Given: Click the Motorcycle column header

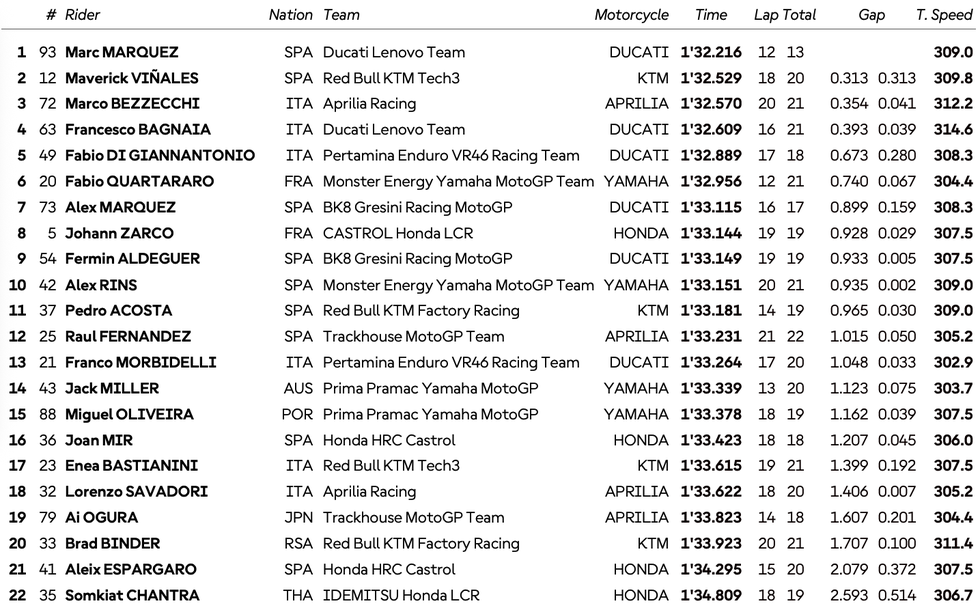Looking at the screenshot, I should [631, 15].
